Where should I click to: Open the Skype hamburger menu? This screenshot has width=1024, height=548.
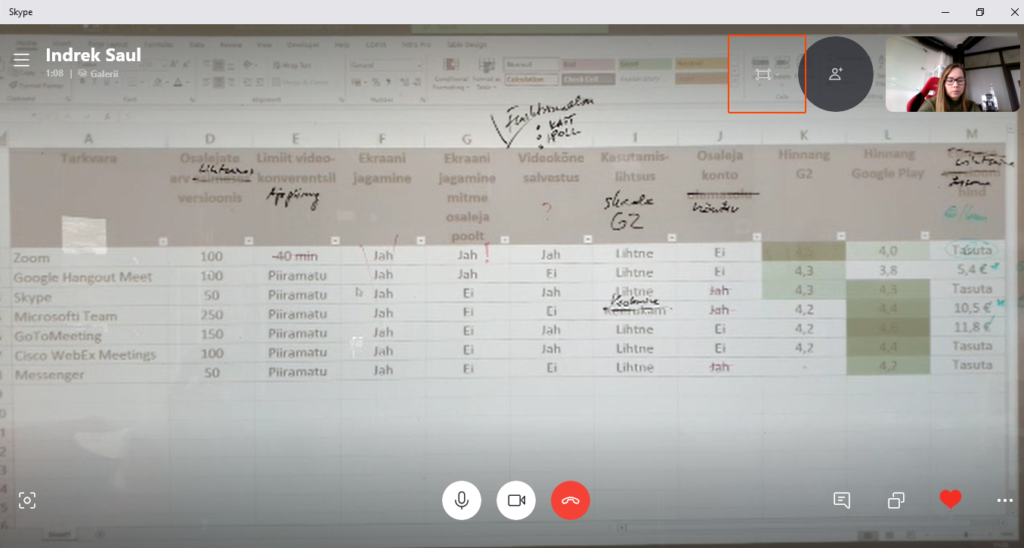tap(22, 59)
